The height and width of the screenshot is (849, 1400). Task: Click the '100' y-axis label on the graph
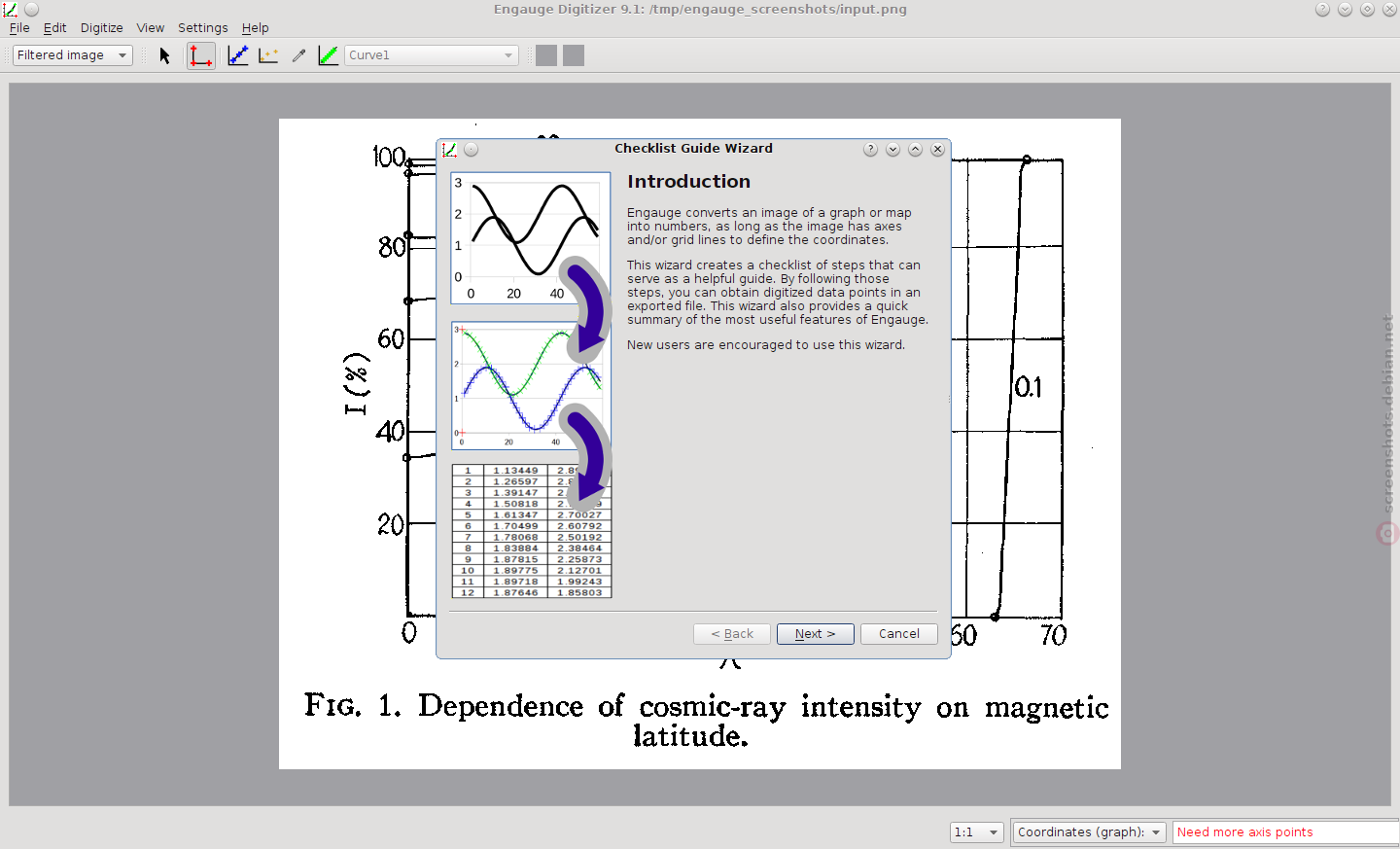point(389,158)
